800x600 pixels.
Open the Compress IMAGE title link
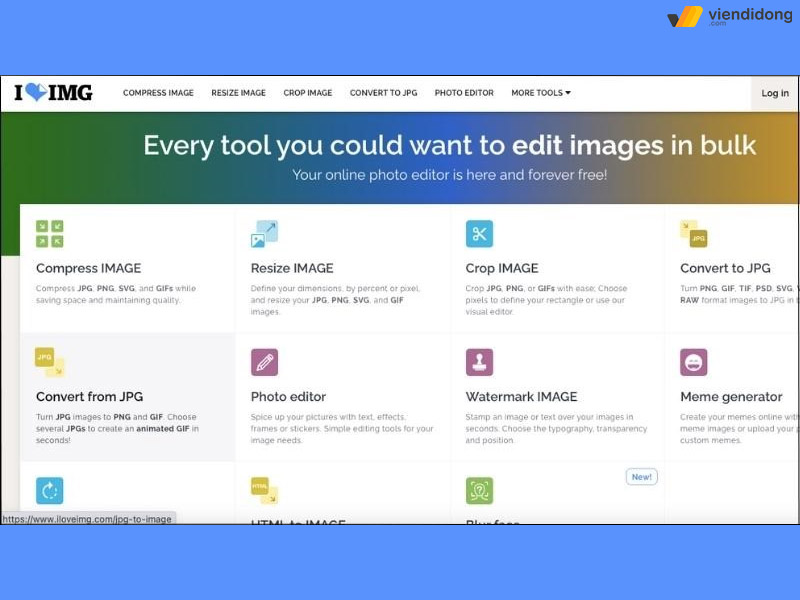click(x=88, y=268)
